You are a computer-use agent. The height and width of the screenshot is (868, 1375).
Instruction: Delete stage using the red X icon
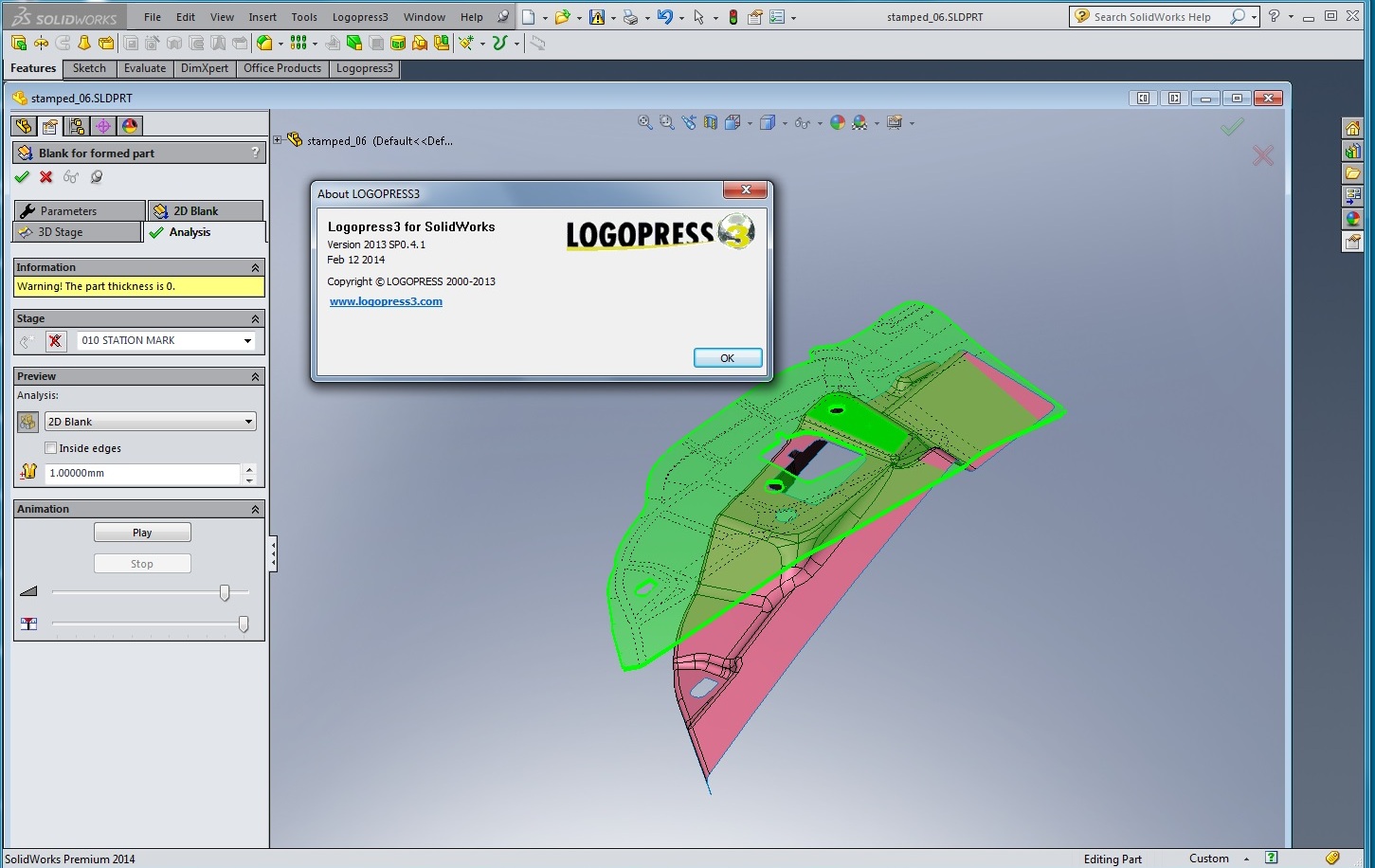[x=56, y=341]
